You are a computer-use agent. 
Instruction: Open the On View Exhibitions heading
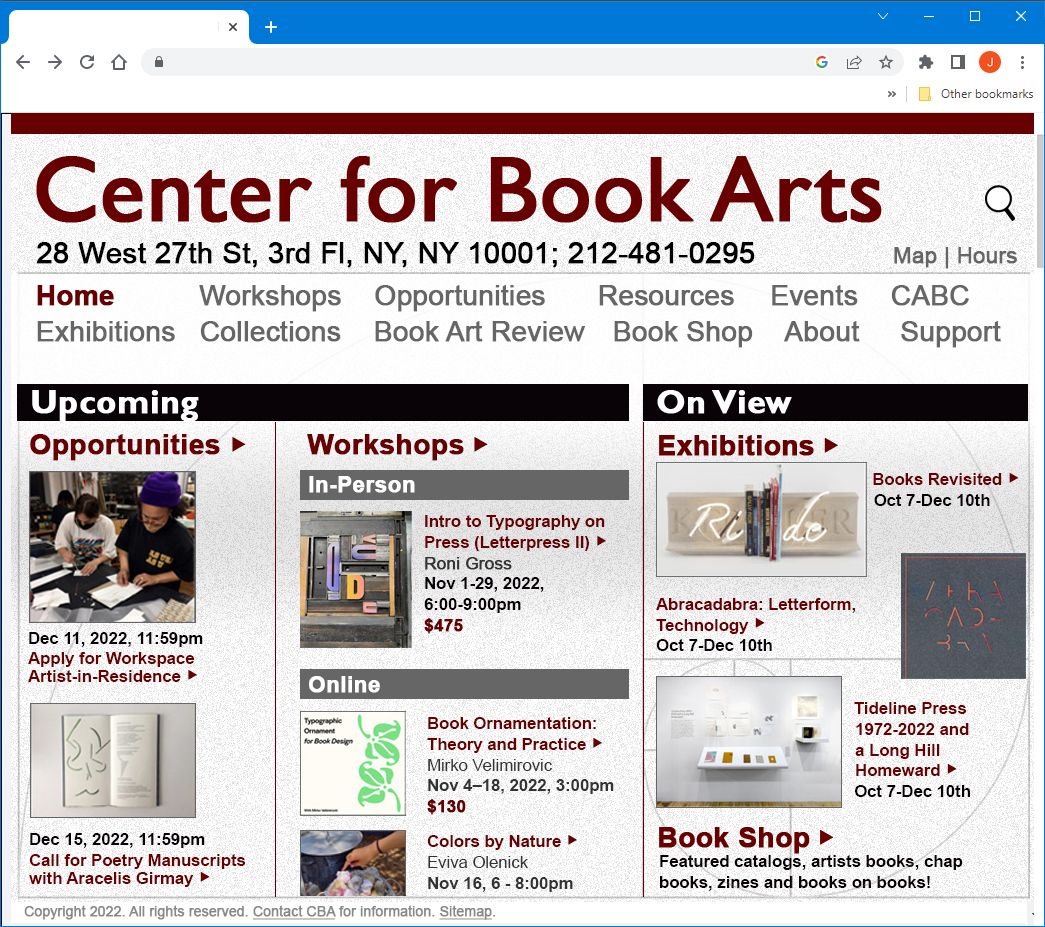point(747,446)
